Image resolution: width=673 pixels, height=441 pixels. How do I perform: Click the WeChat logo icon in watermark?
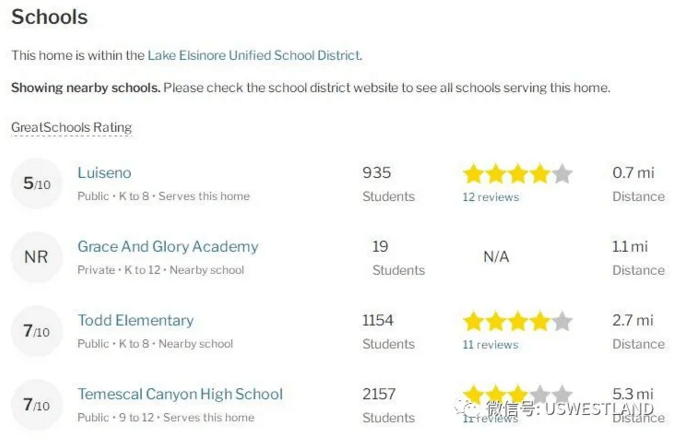coord(465,409)
